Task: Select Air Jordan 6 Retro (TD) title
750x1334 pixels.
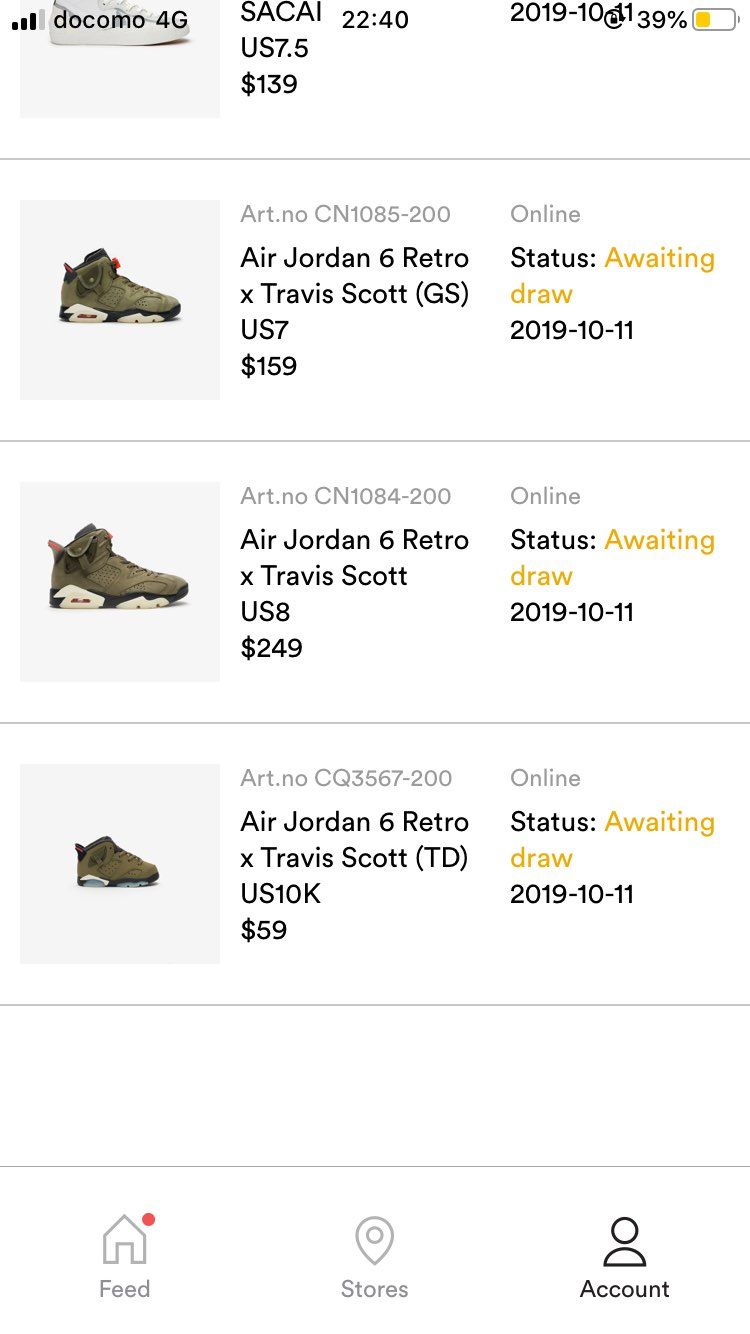Action: (x=355, y=840)
